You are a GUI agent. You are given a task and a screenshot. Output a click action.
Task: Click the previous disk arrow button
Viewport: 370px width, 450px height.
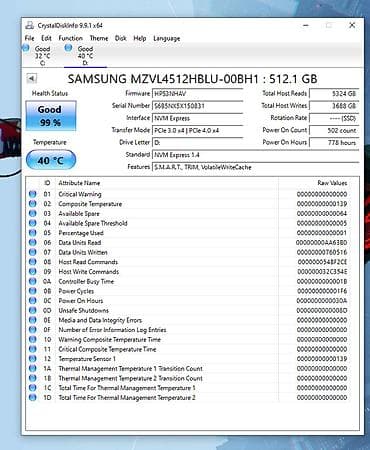click(x=31, y=78)
